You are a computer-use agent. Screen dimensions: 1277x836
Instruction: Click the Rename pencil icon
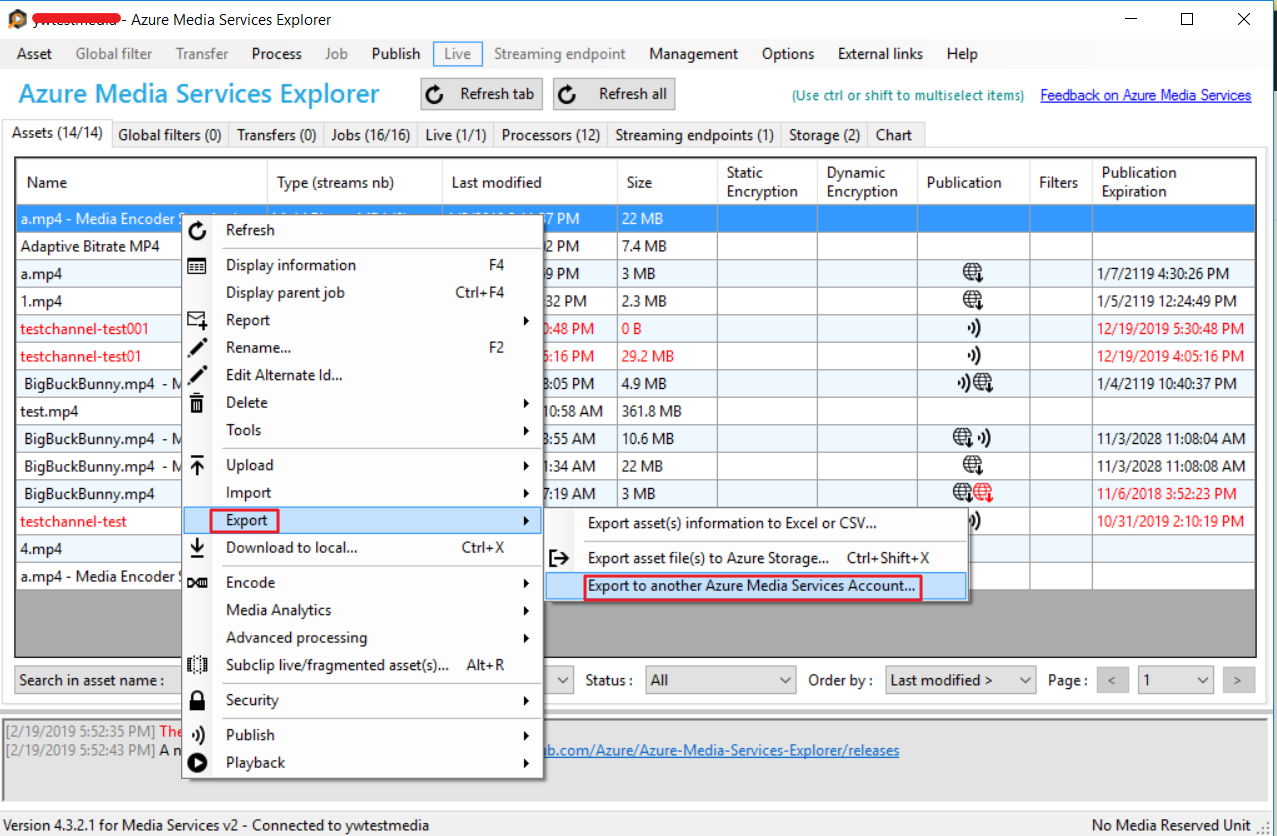coord(197,348)
